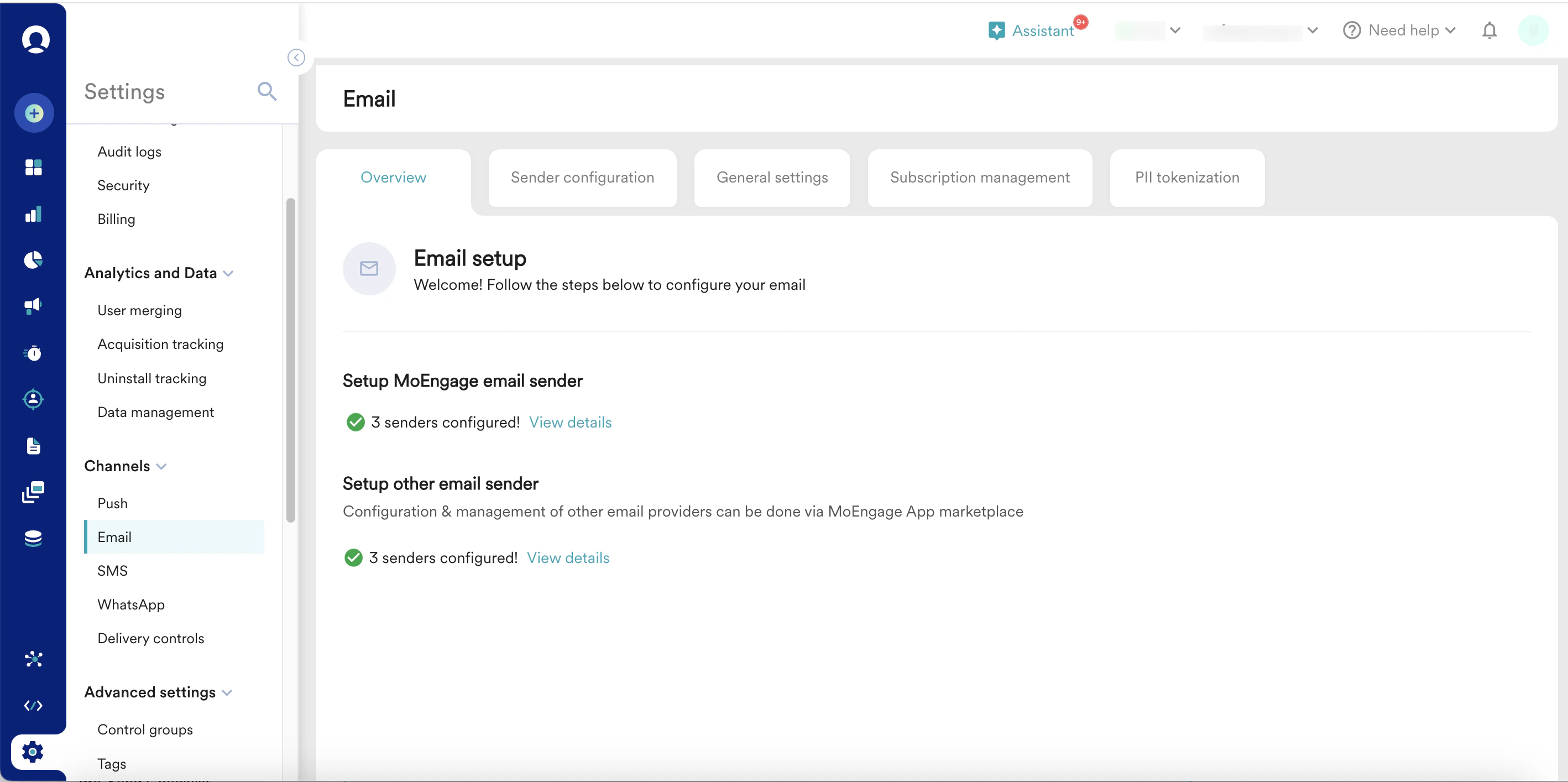
Task: Expand the Need help dropdown
Action: pyautogui.click(x=1399, y=30)
